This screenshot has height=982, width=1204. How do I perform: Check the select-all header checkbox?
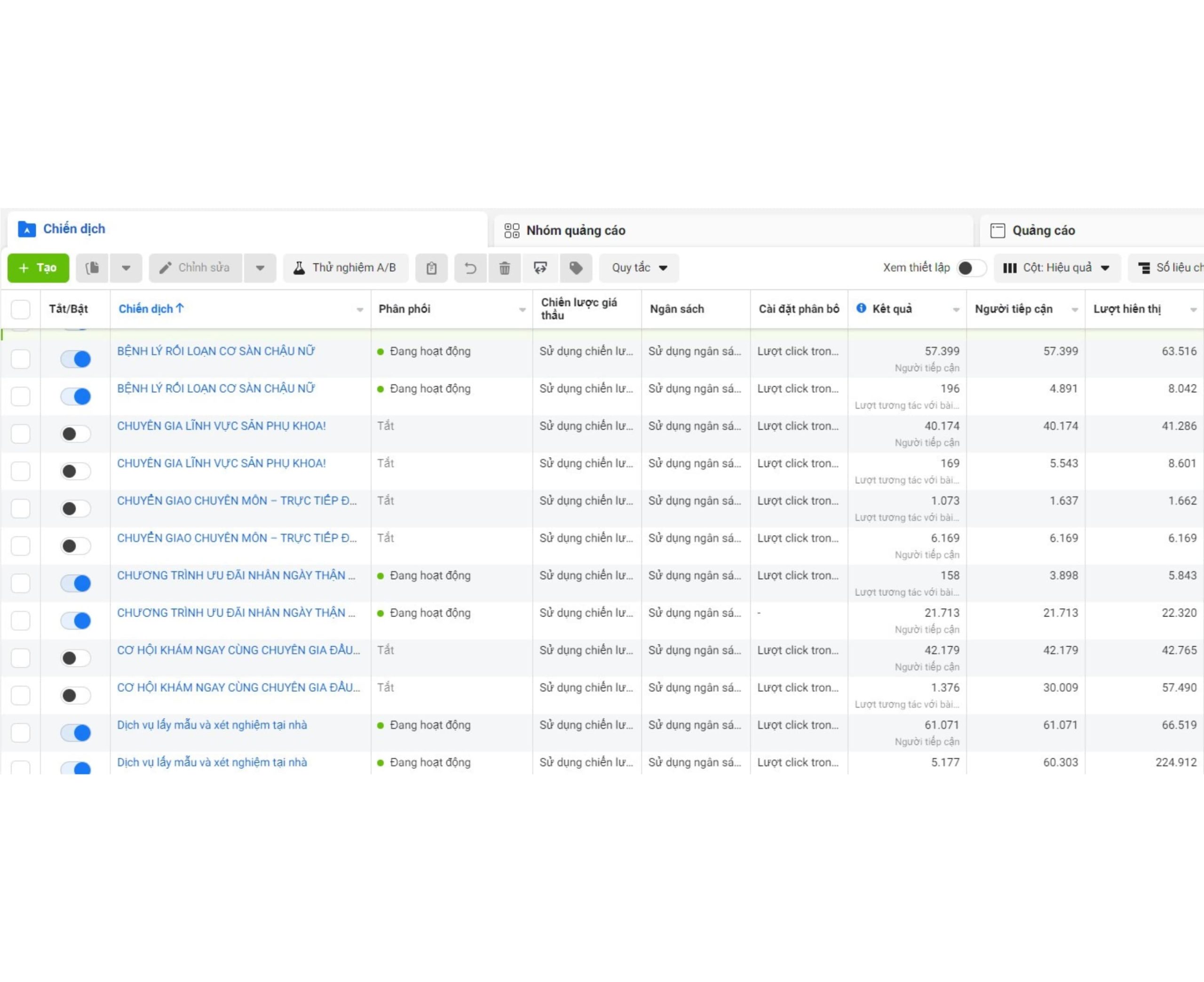[21, 309]
